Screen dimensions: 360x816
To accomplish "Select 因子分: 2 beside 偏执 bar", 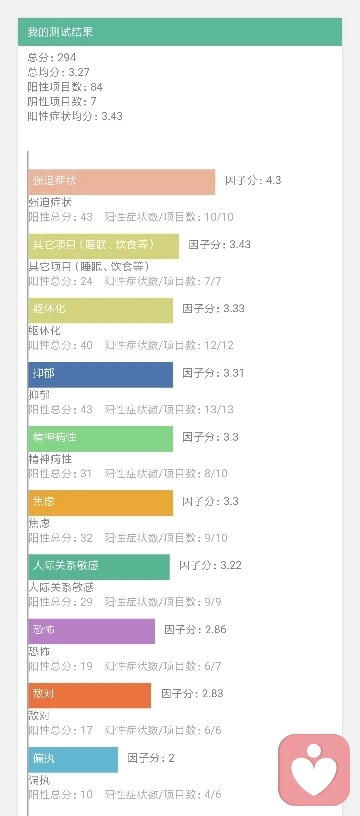I will [150, 758].
